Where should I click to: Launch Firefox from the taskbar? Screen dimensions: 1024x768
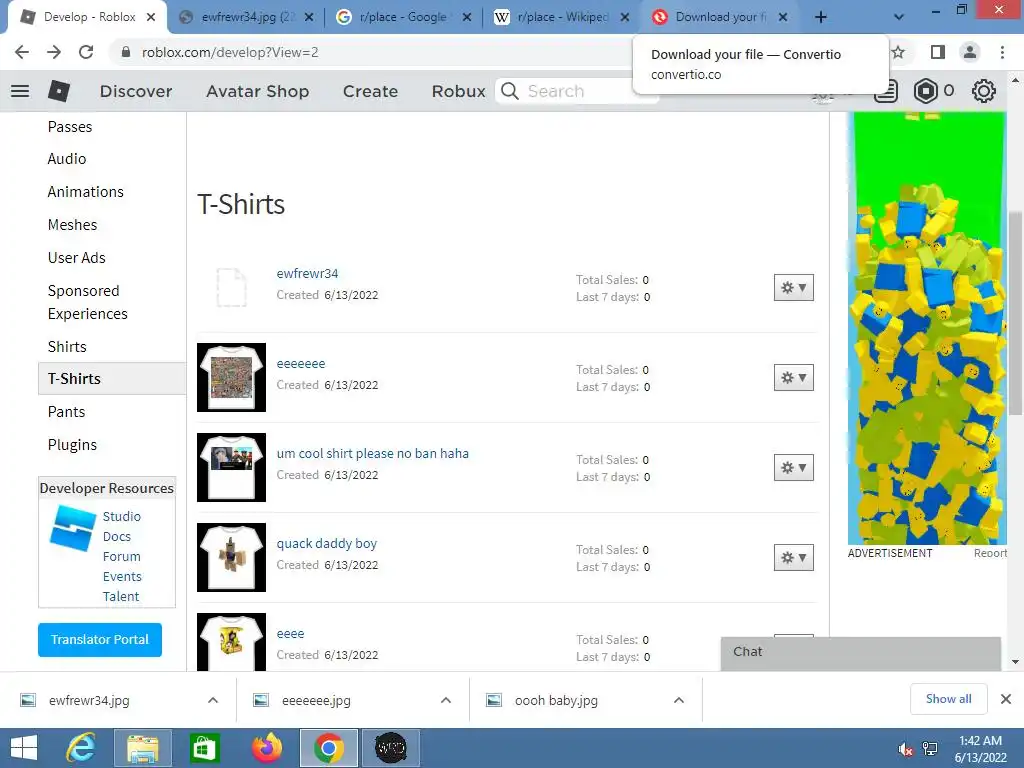(x=266, y=748)
